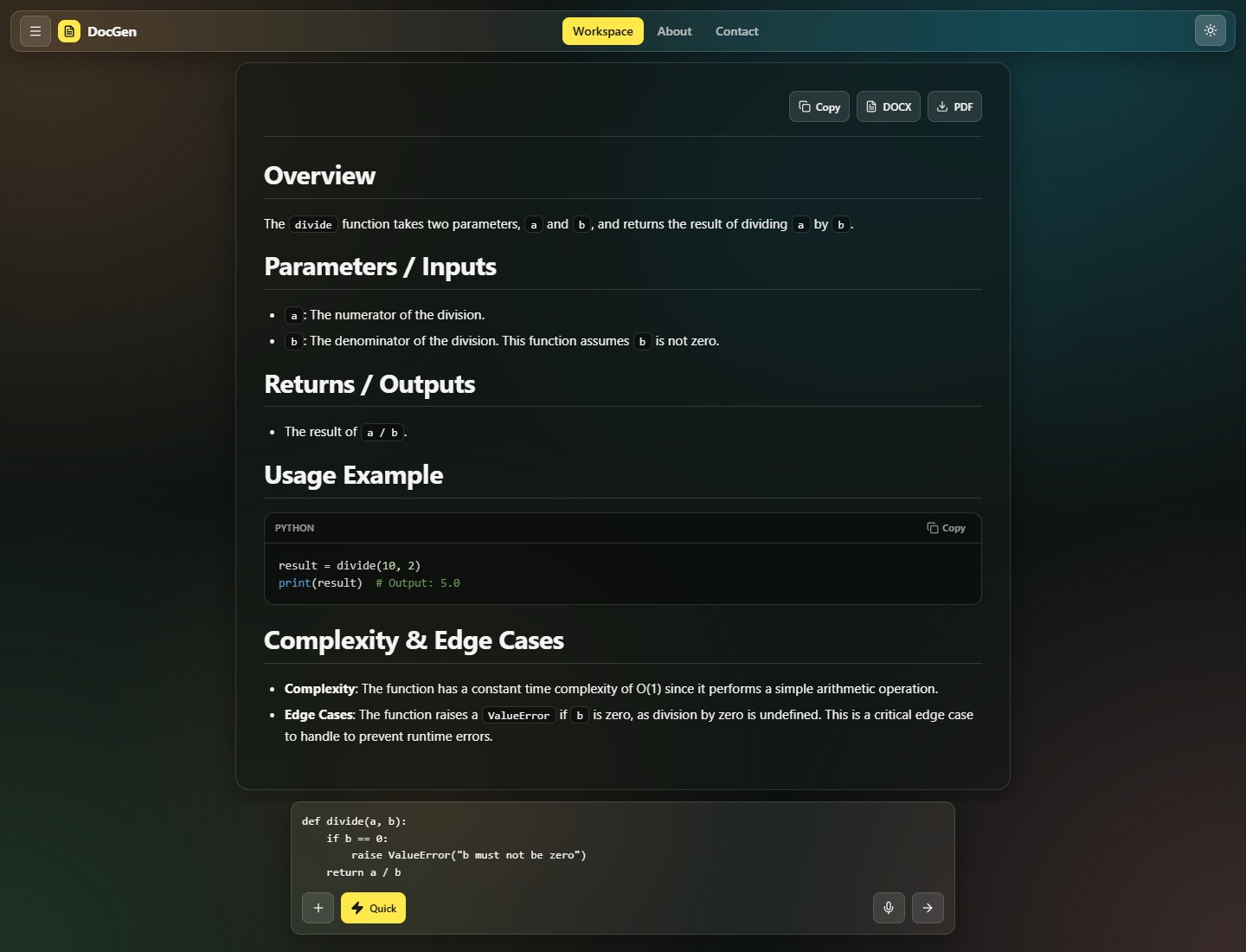Submit code with the arrow send button
The image size is (1246, 952).
928,908
